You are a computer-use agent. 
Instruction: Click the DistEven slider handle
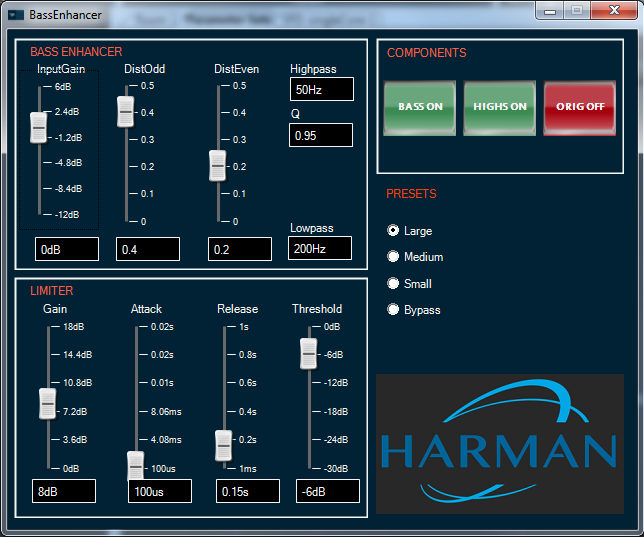[x=217, y=166]
